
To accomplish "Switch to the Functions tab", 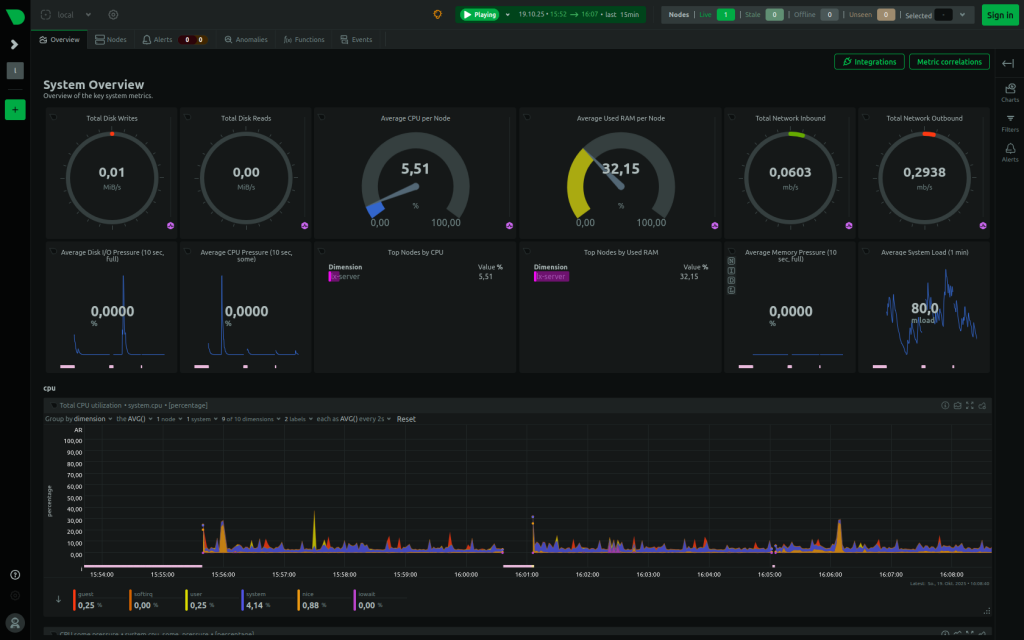I will click(x=303, y=40).
